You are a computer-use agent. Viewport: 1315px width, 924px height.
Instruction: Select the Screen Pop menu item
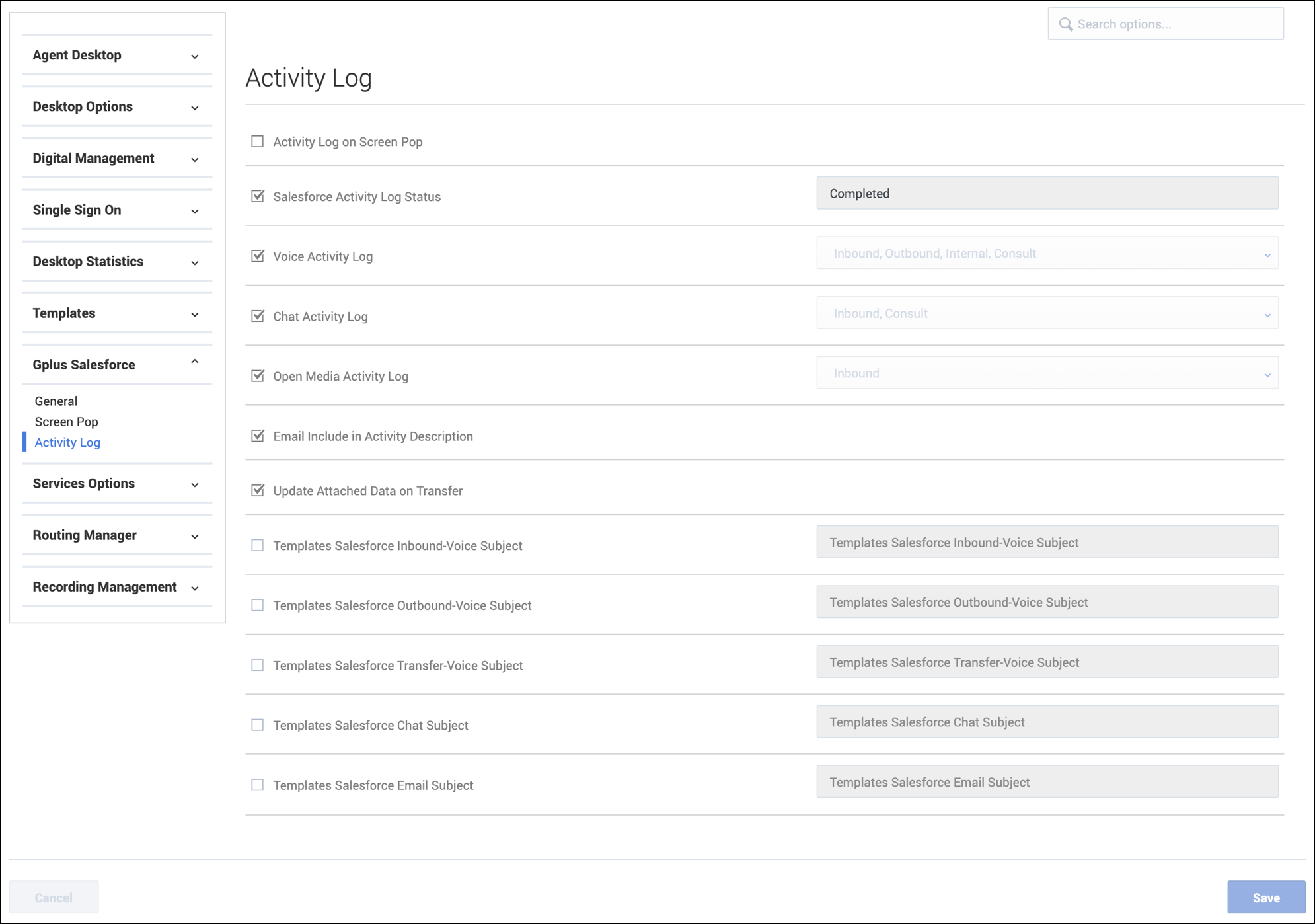coord(66,422)
